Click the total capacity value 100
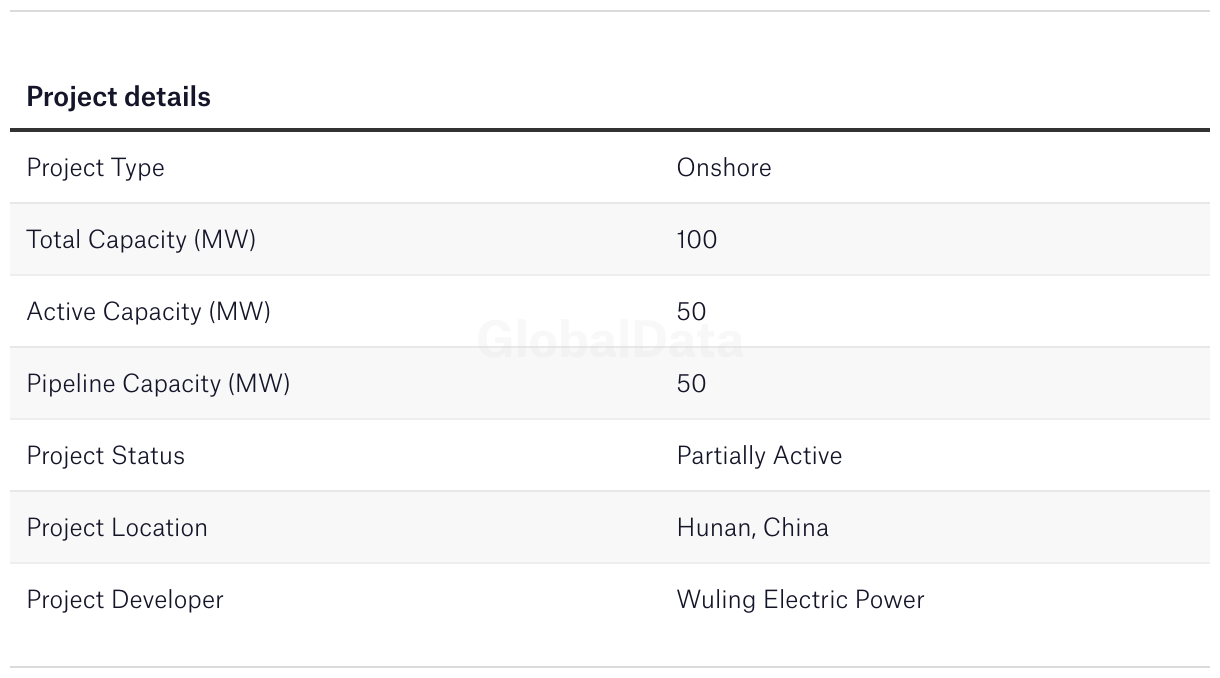Screen dimensions: 1220x678 pos(696,240)
